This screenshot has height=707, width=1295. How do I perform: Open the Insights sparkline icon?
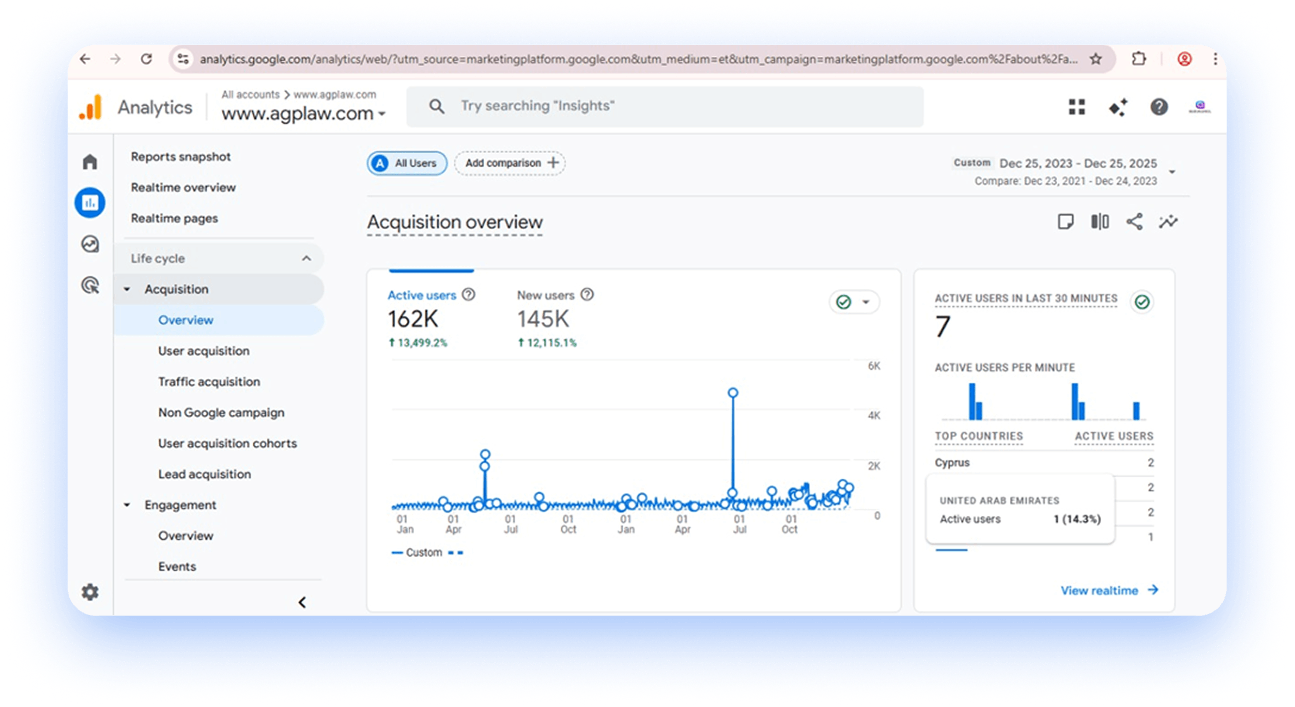point(1168,222)
